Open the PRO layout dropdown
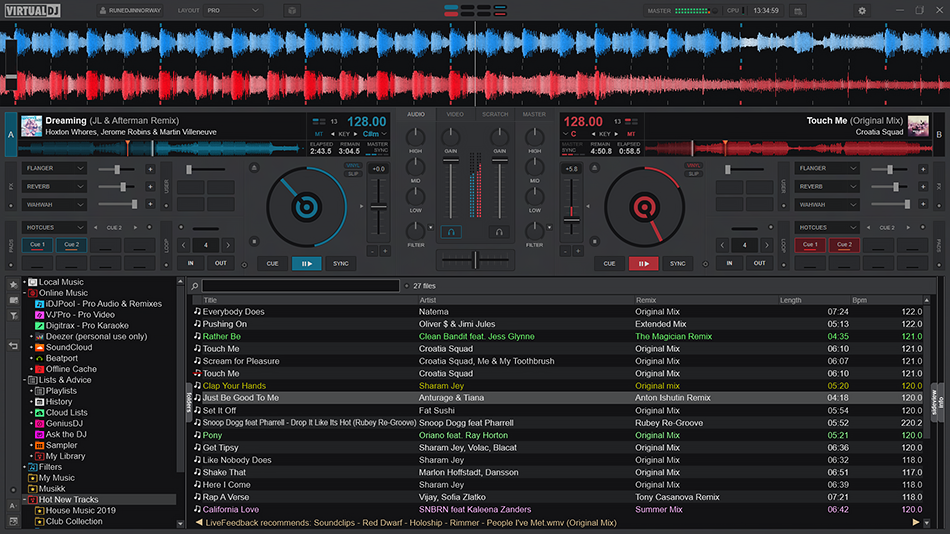 [234, 10]
